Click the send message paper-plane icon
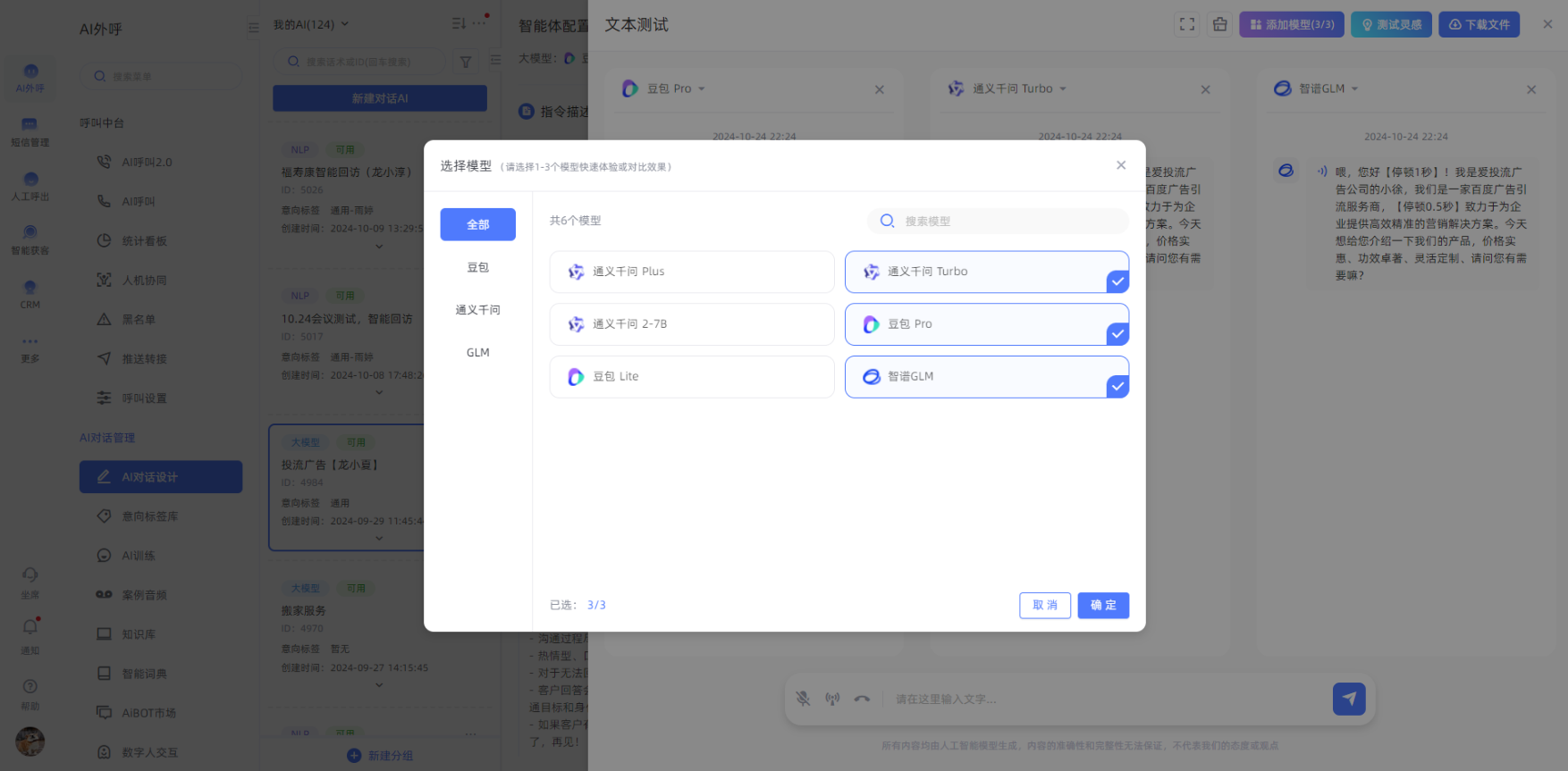The image size is (1568, 771). click(x=1348, y=699)
